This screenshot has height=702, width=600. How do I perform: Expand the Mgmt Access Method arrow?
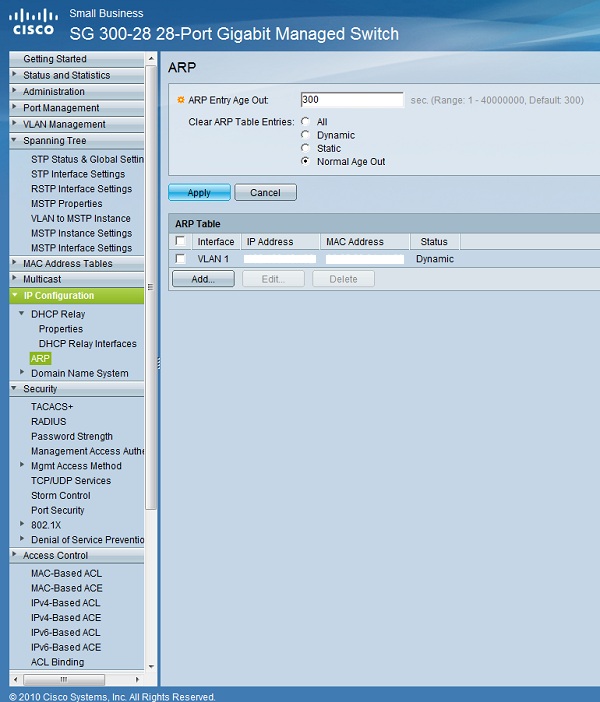tap(22, 465)
